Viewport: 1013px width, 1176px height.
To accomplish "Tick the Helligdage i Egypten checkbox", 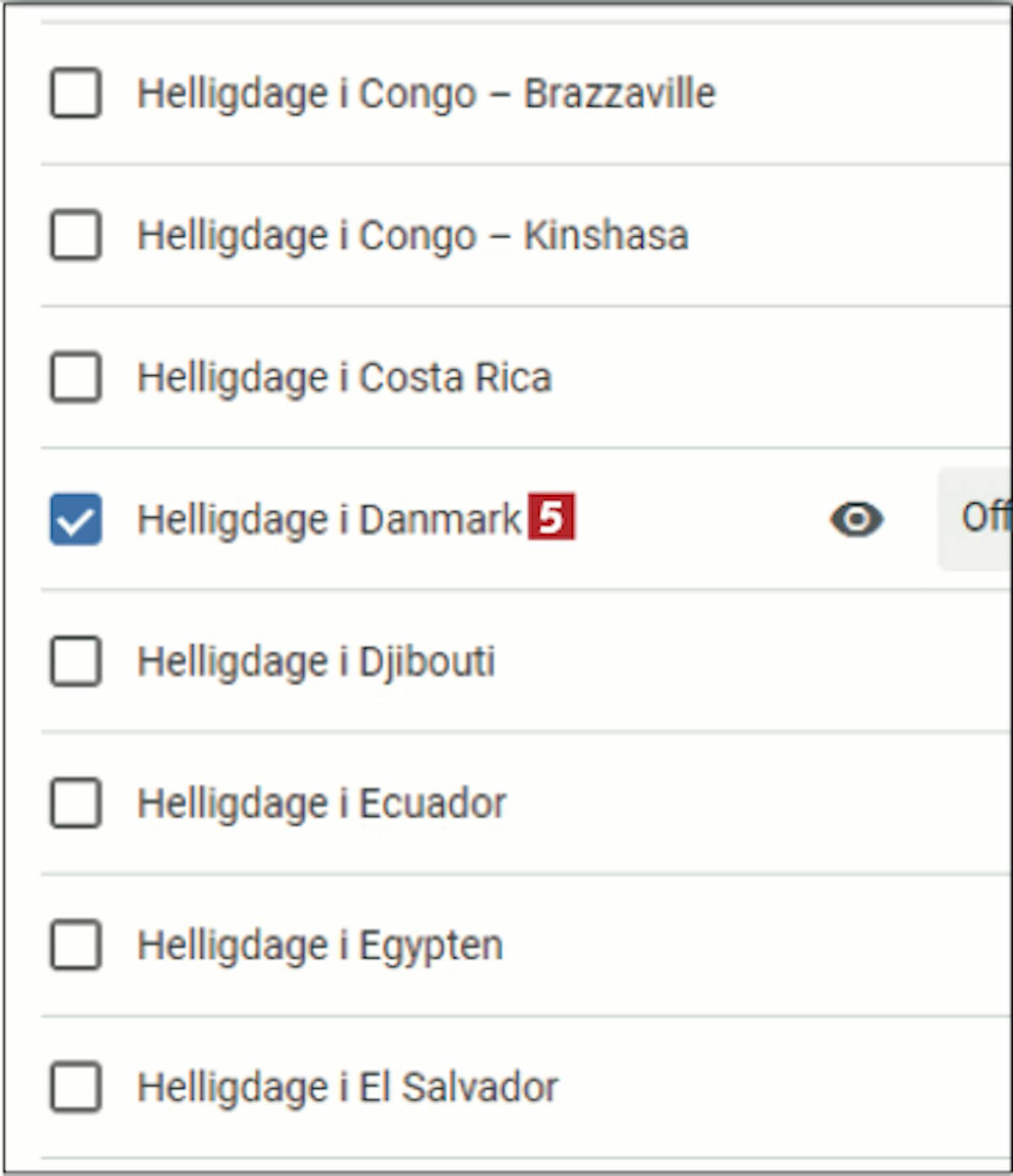I will coord(76,944).
